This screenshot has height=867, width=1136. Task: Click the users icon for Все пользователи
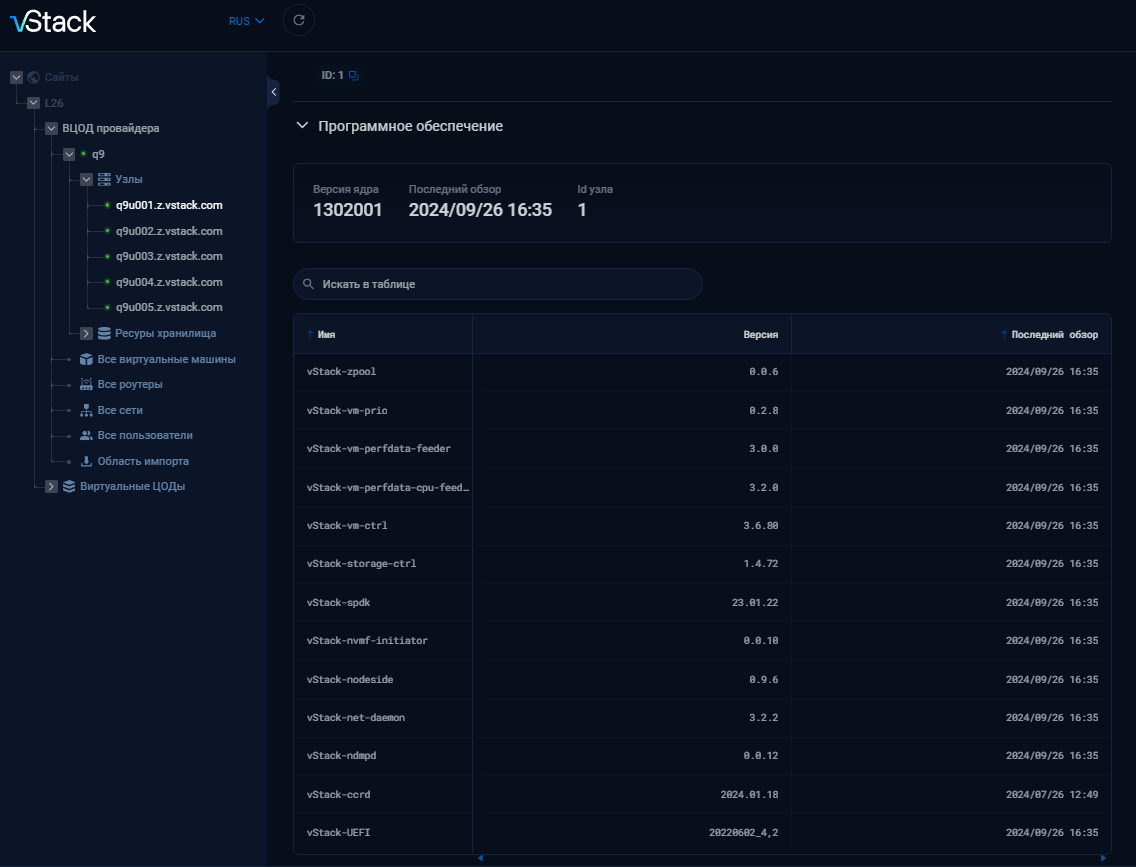click(86, 435)
